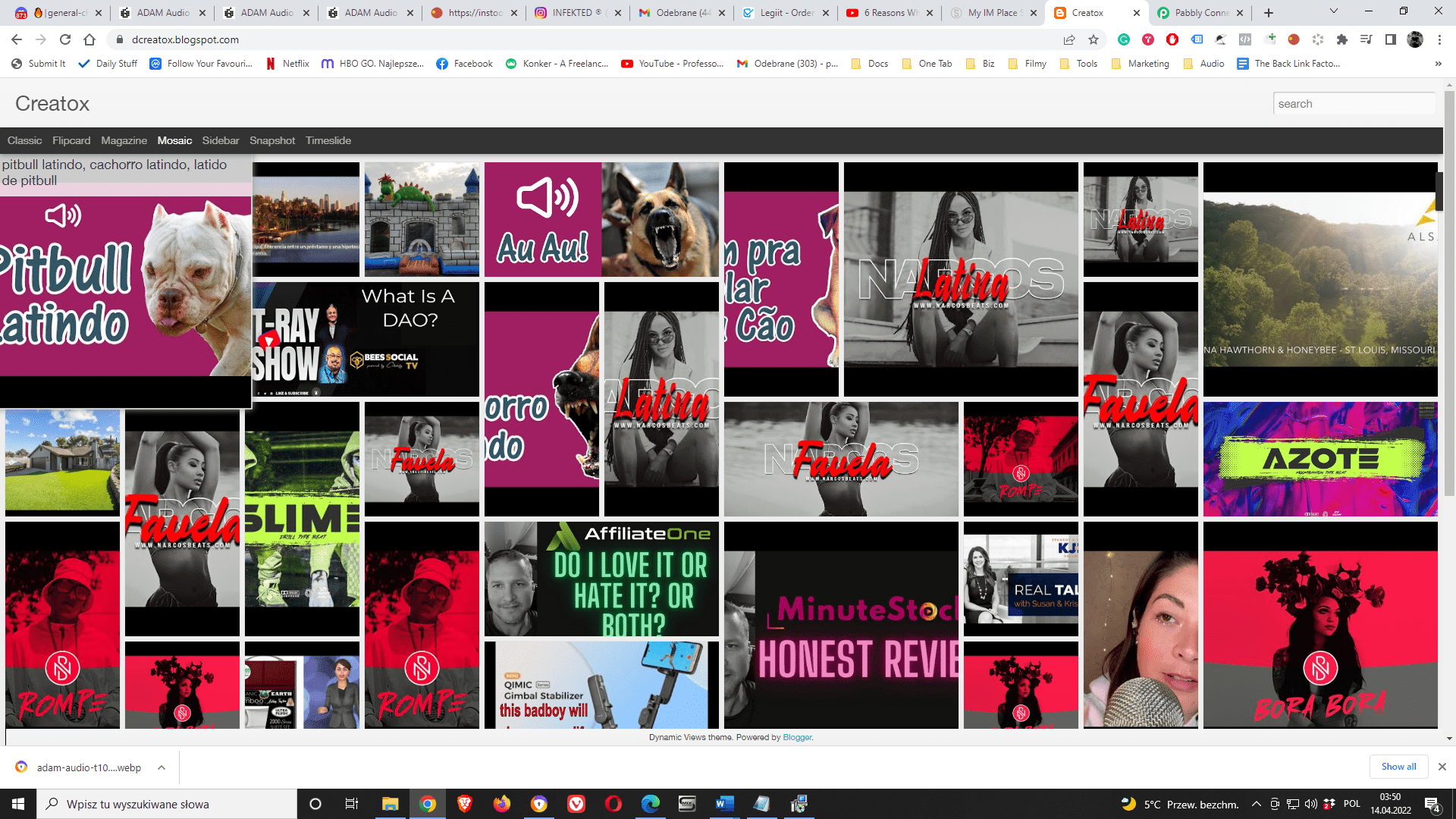Viewport: 1456px width, 819px height.
Task: Open the media controls music-note icon
Action: [1367, 39]
